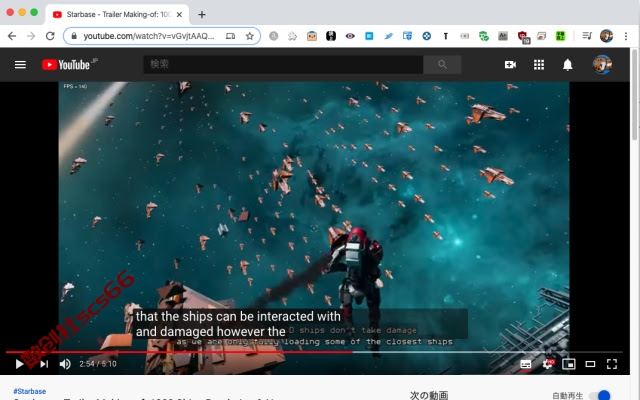Go back in browser history
The image size is (640, 400).
tap(12, 36)
